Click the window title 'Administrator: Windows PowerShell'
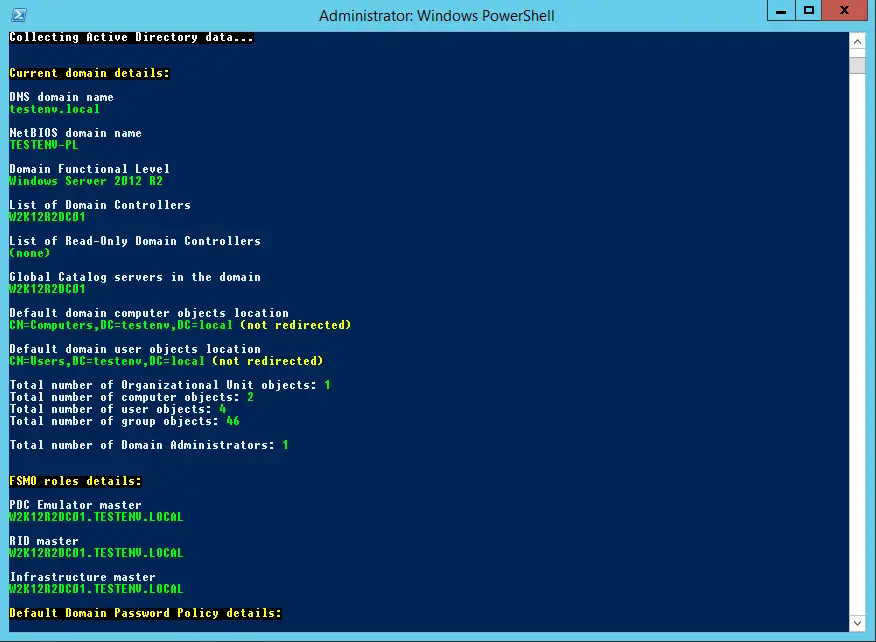The image size is (876, 642). [x=436, y=16]
